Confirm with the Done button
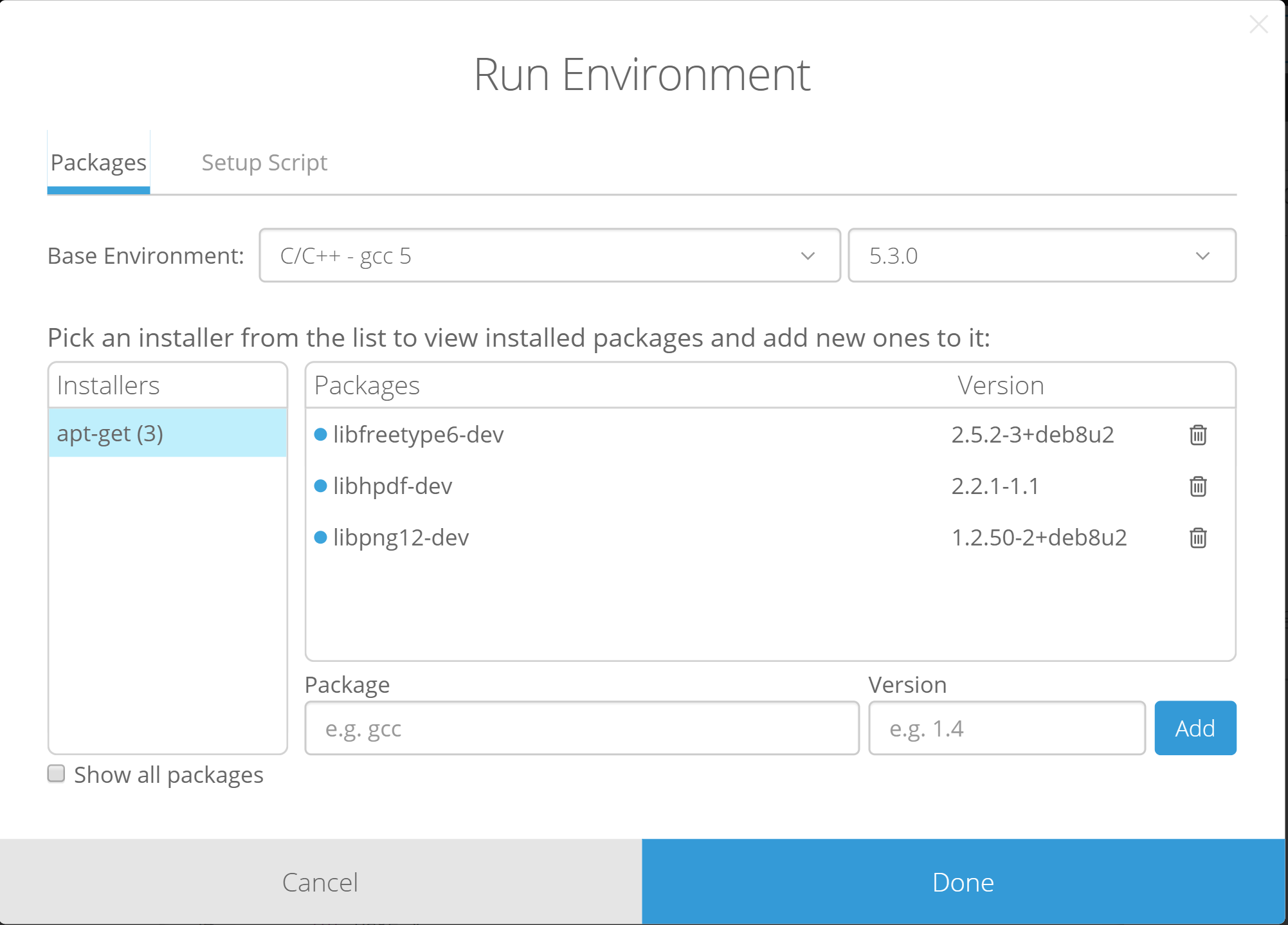 (x=963, y=882)
